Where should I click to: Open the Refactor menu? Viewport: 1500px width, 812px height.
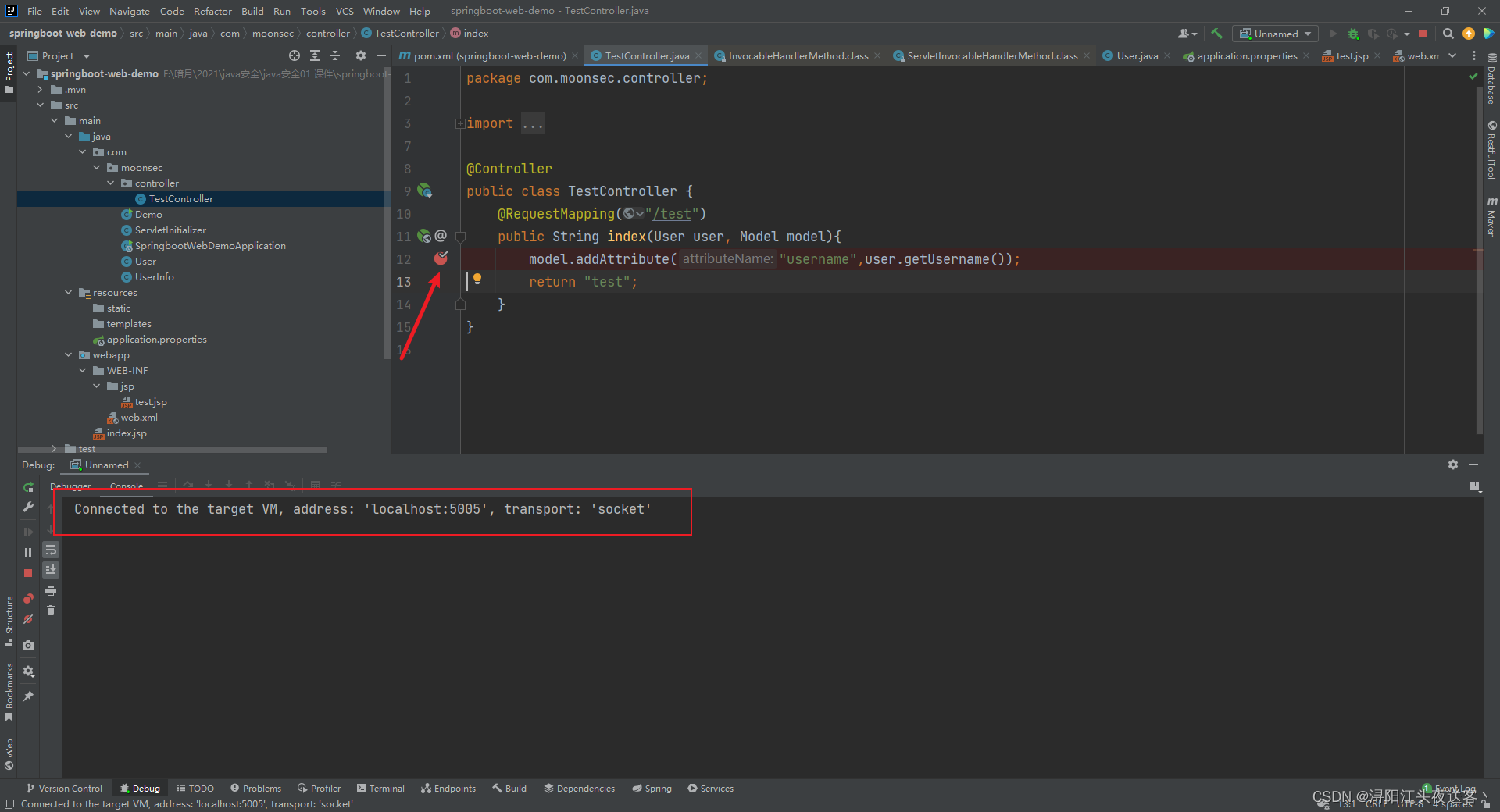[x=212, y=11]
